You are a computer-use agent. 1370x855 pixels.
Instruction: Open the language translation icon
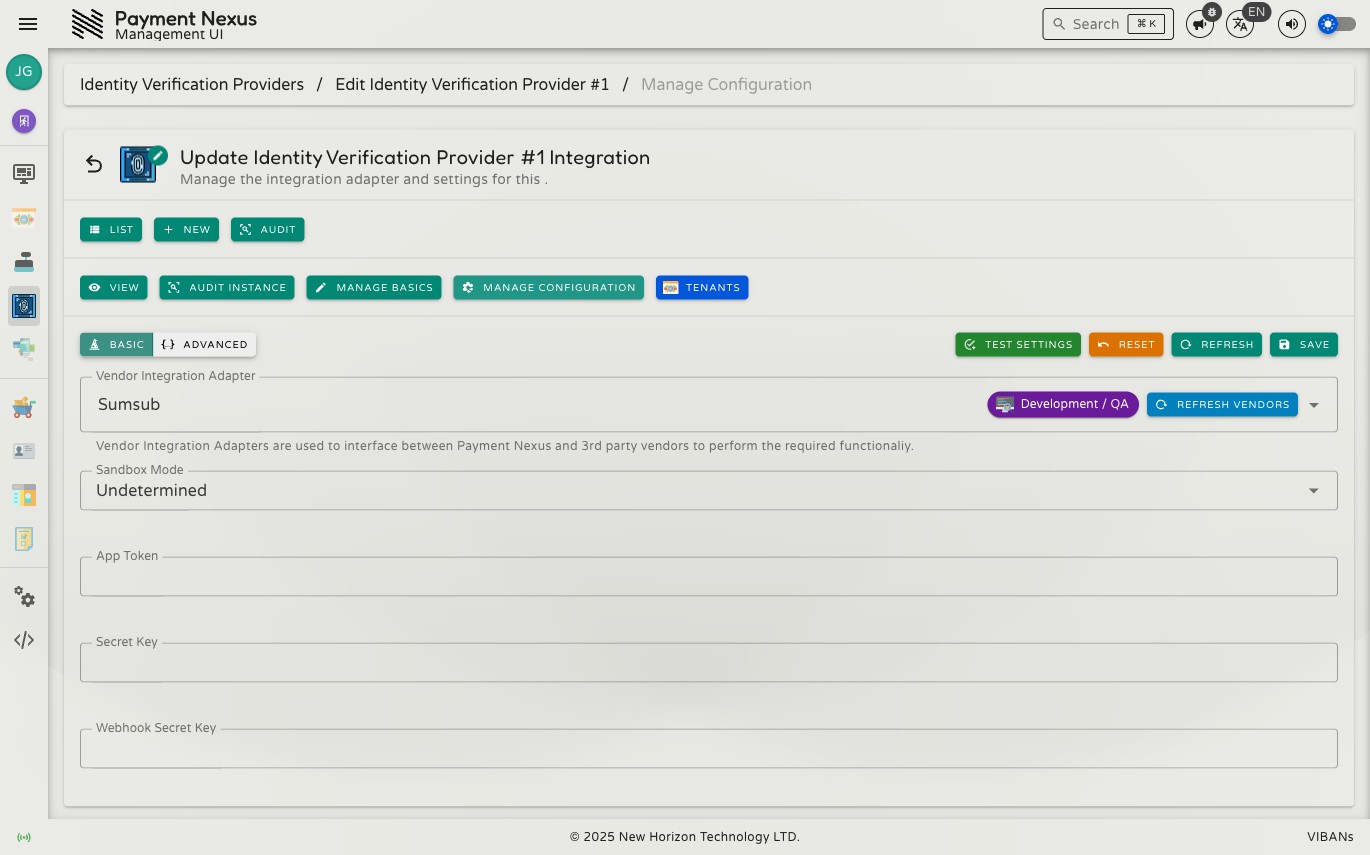(1240, 24)
